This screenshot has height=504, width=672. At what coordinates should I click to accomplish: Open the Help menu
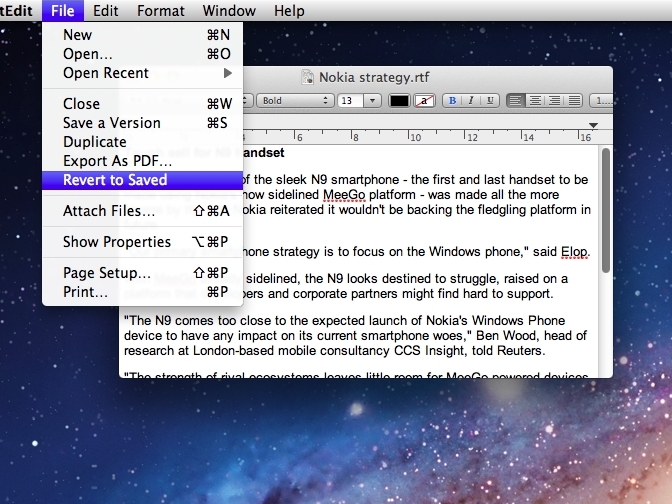[x=289, y=10]
